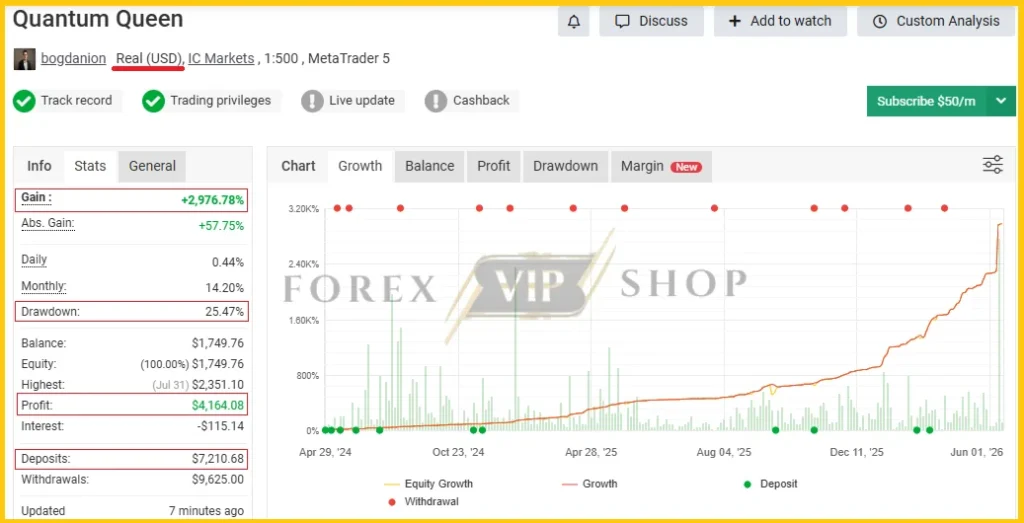This screenshot has width=1024, height=523.
Task: Toggle Equity Growth legend item
Action: (429, 484)
